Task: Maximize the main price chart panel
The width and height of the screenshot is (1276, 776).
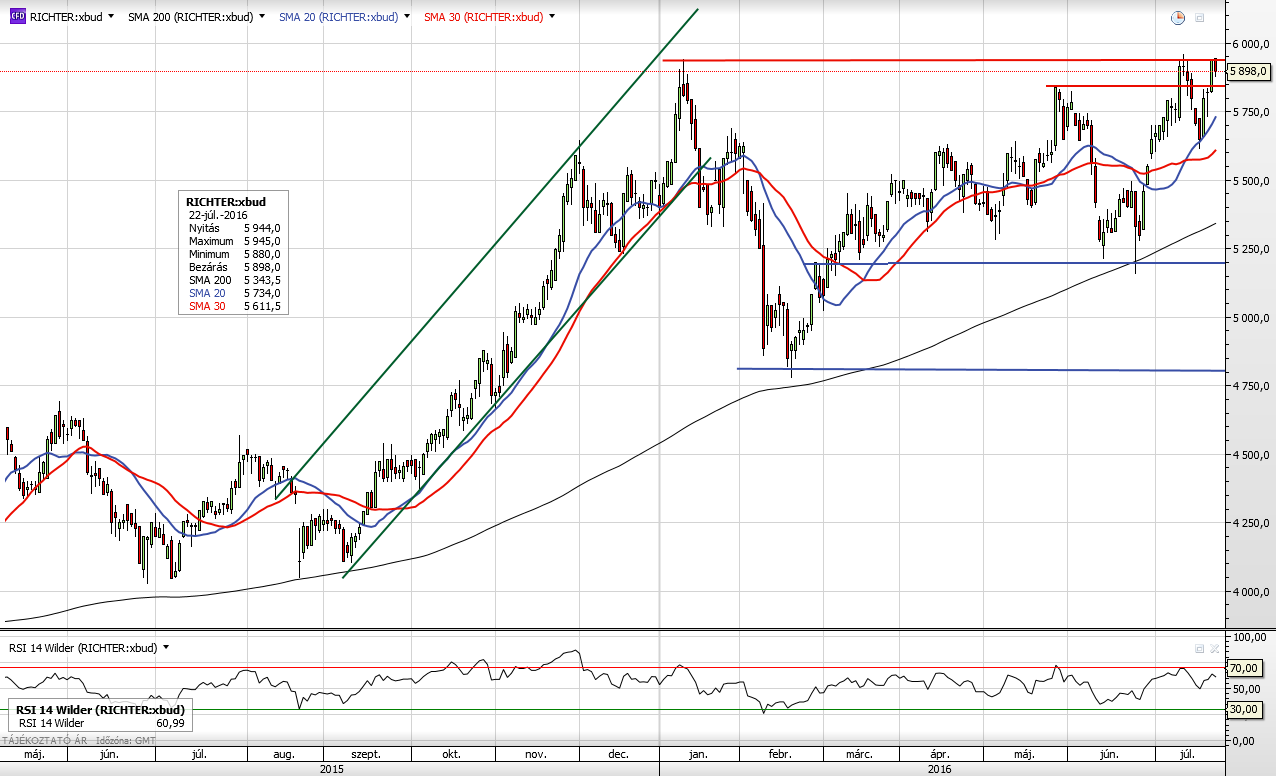Action: [x=1200, y=17]
